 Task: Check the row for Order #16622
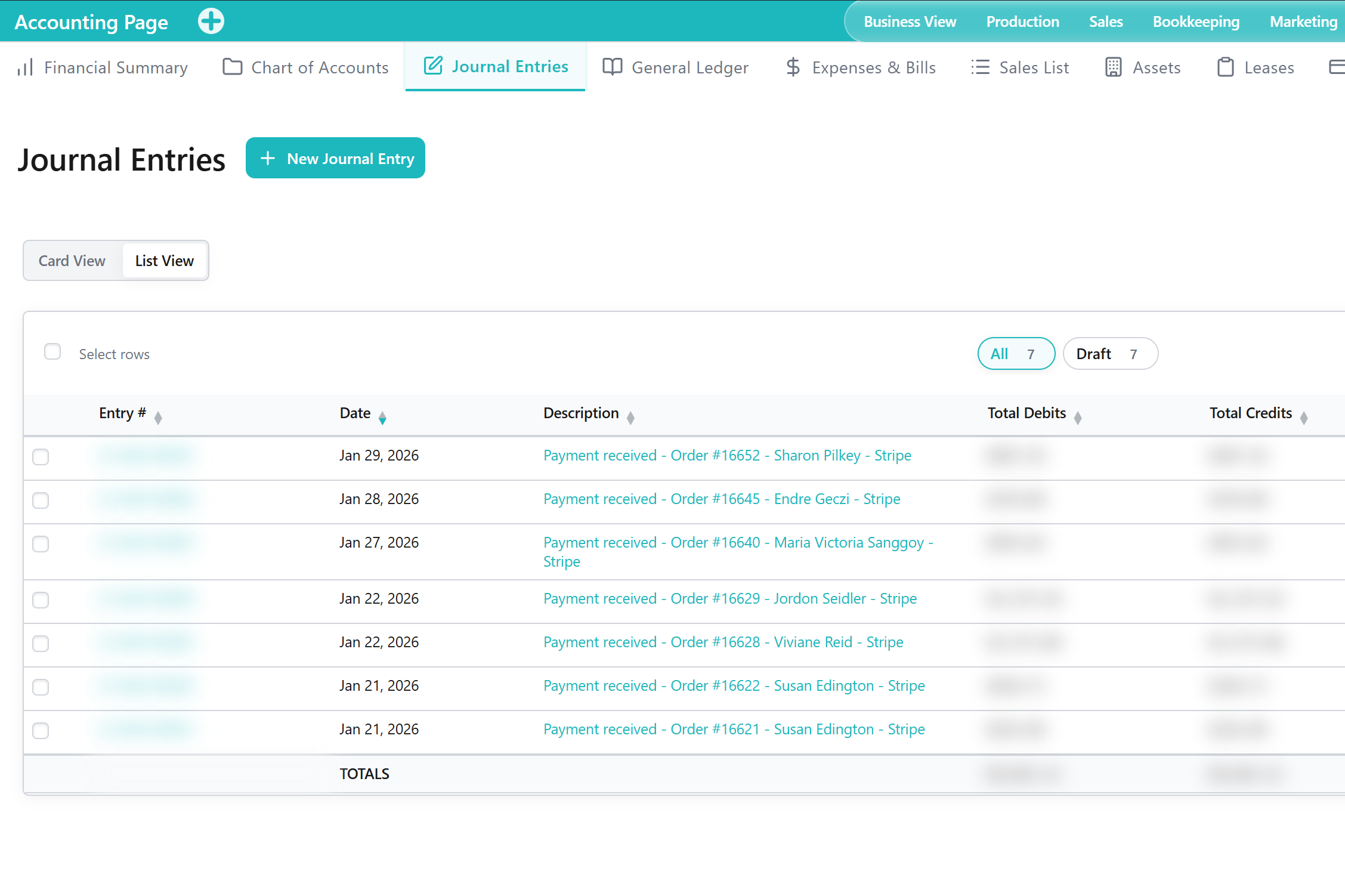41,687
